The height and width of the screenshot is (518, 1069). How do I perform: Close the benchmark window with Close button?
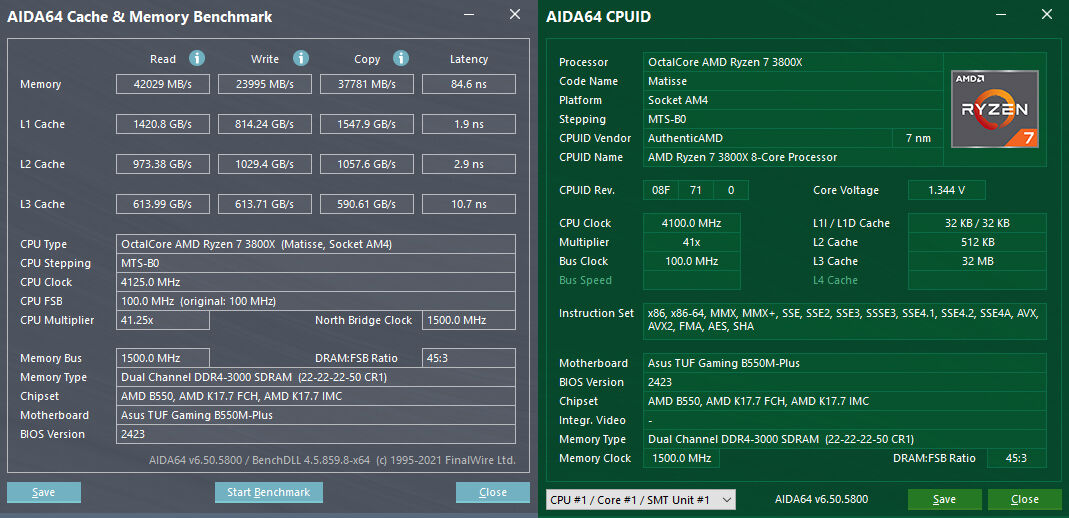[x=492, y=492]
